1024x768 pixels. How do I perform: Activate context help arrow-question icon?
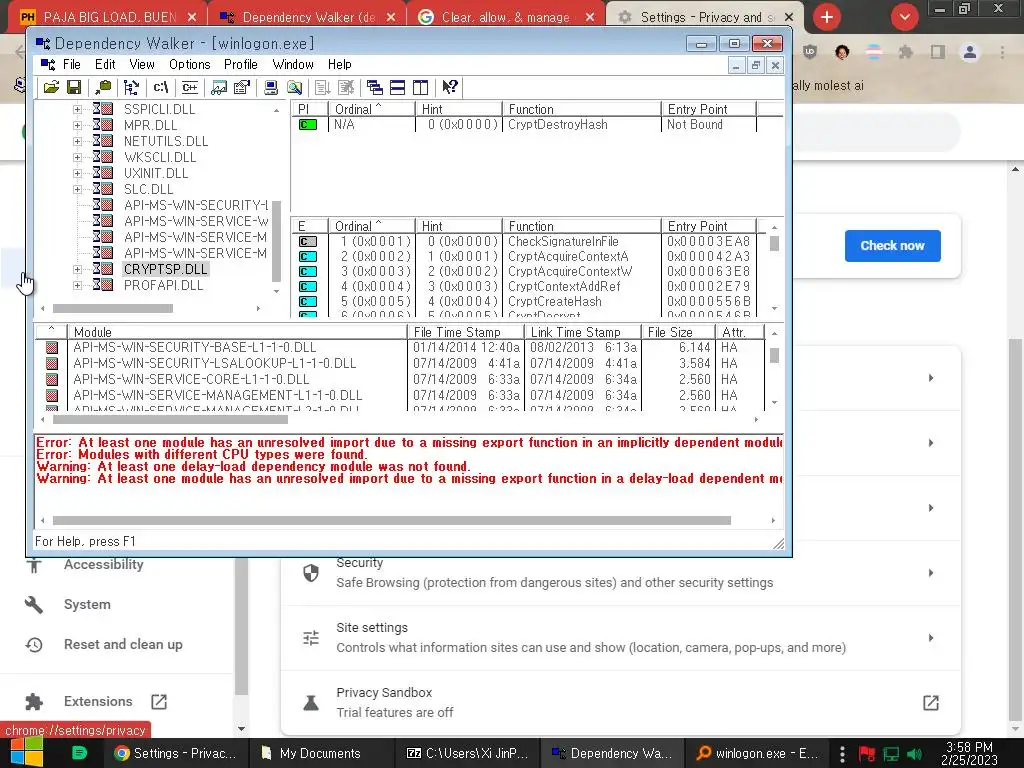tap(449, 88)
